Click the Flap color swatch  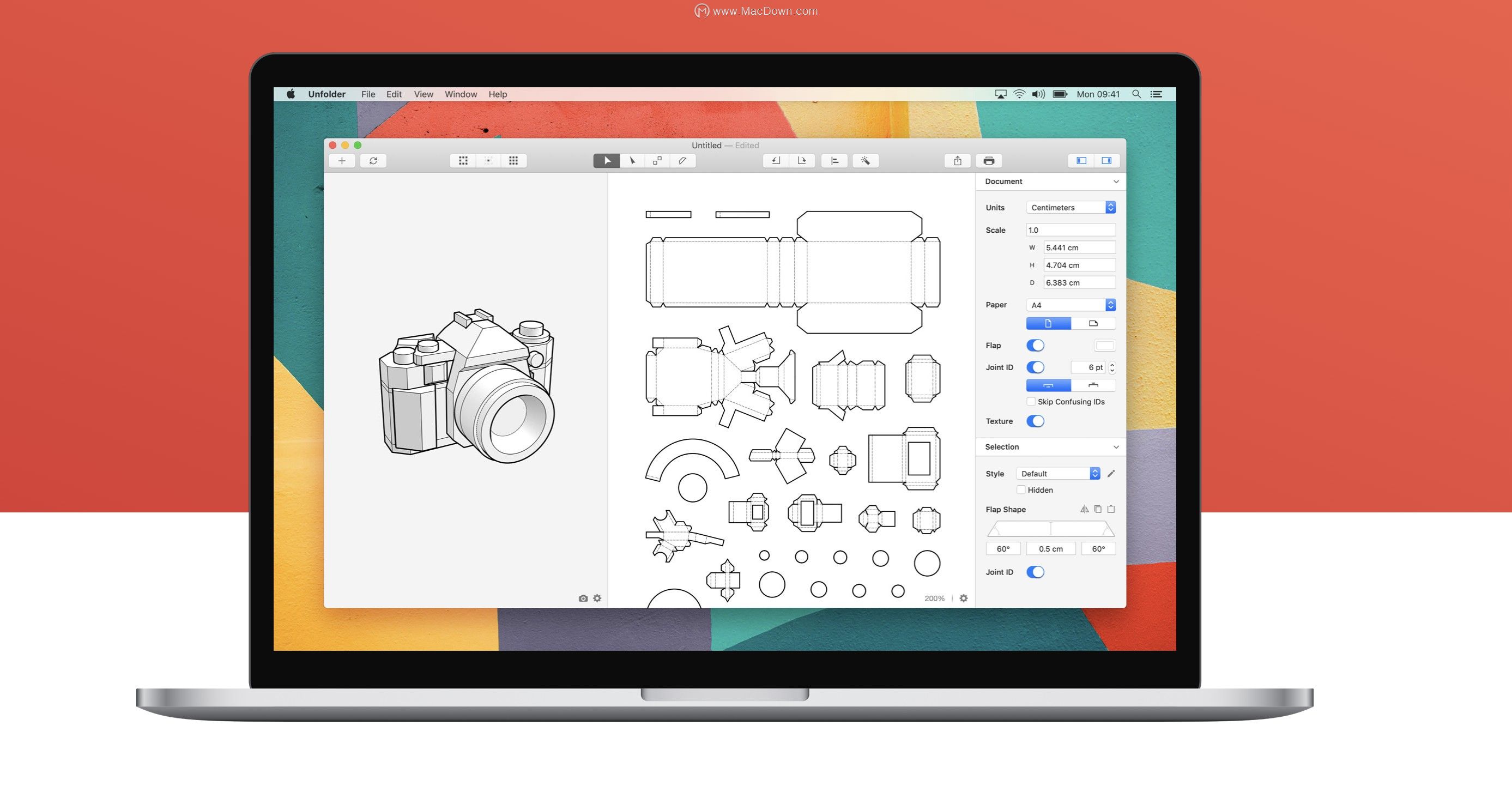coord(1105,346)
